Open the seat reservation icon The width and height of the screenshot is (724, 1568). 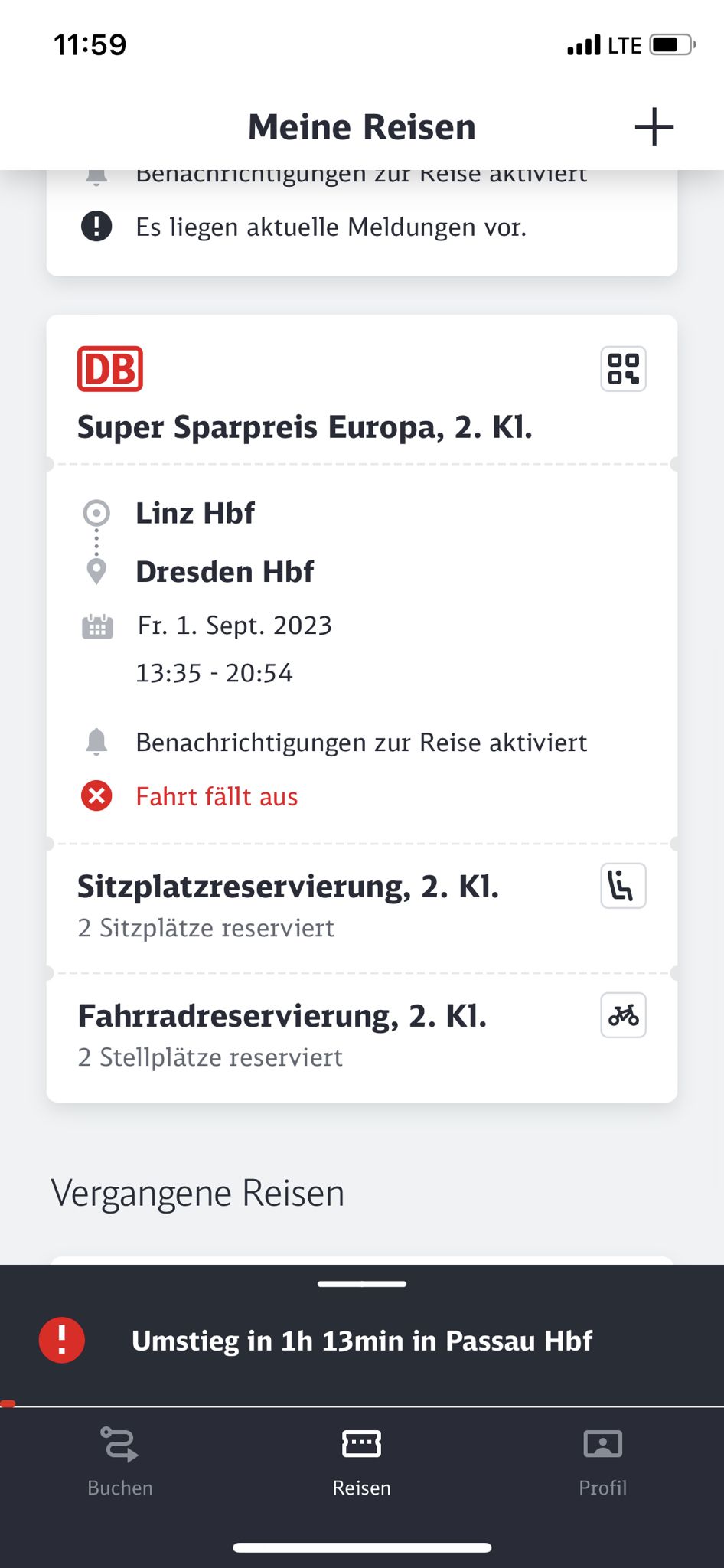pos(623,886)
